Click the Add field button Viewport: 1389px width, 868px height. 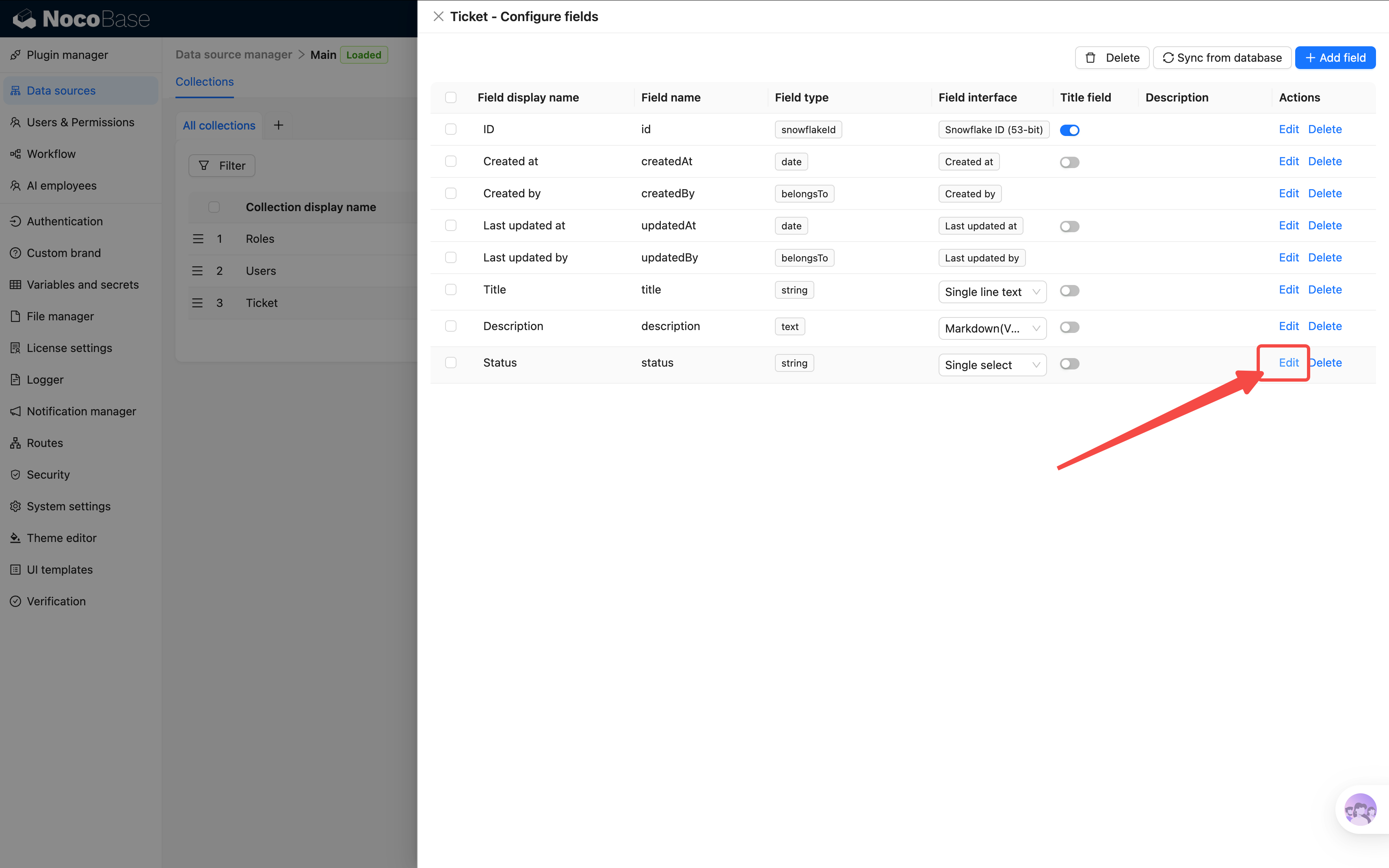pos(1335,57)
